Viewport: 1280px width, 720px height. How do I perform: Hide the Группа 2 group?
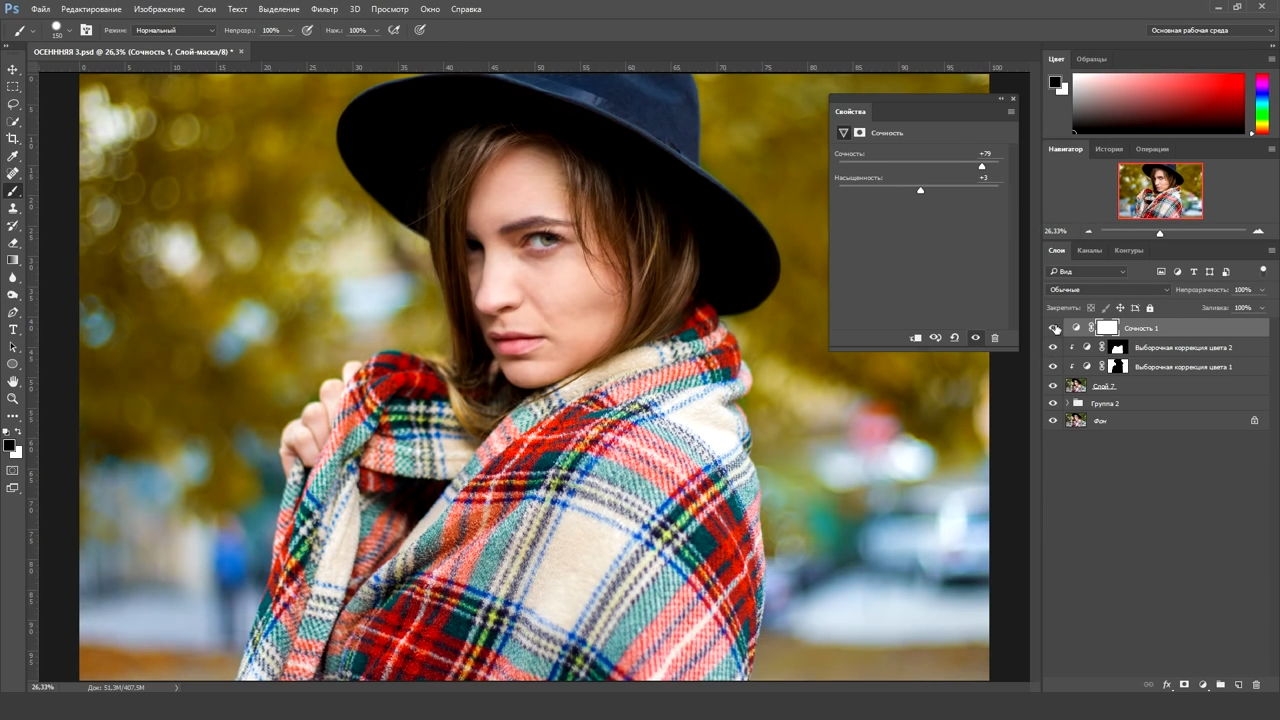click(x=1053, y=403)
